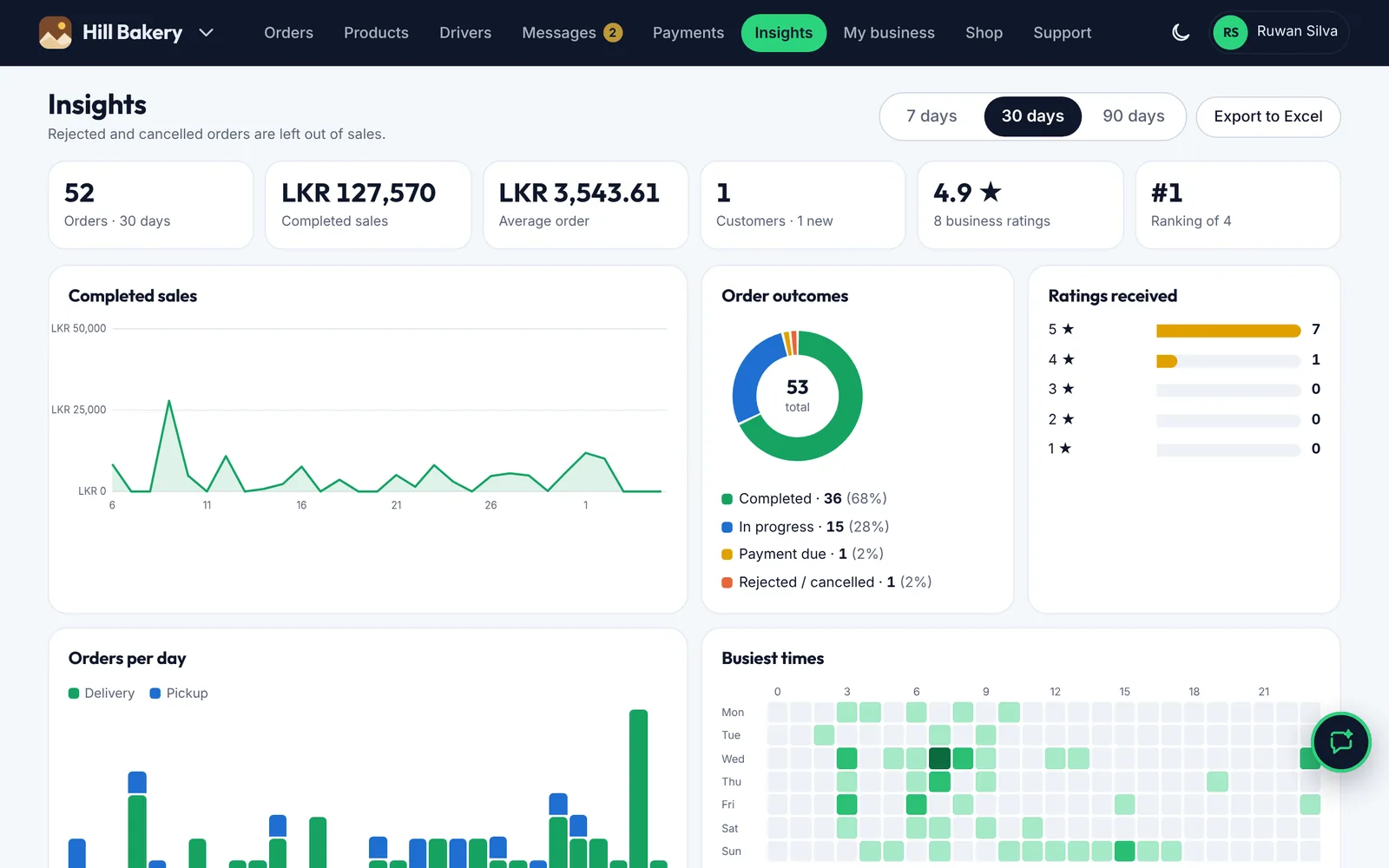
Task: Click the donut chart 53 total center
Action: (797, 396)
